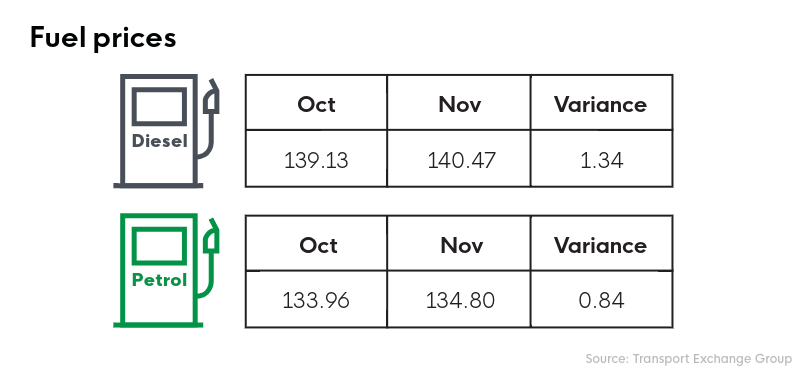Click the petrol variance value 0.84
This screenshot has height=375, width=810.
[601, 300]
